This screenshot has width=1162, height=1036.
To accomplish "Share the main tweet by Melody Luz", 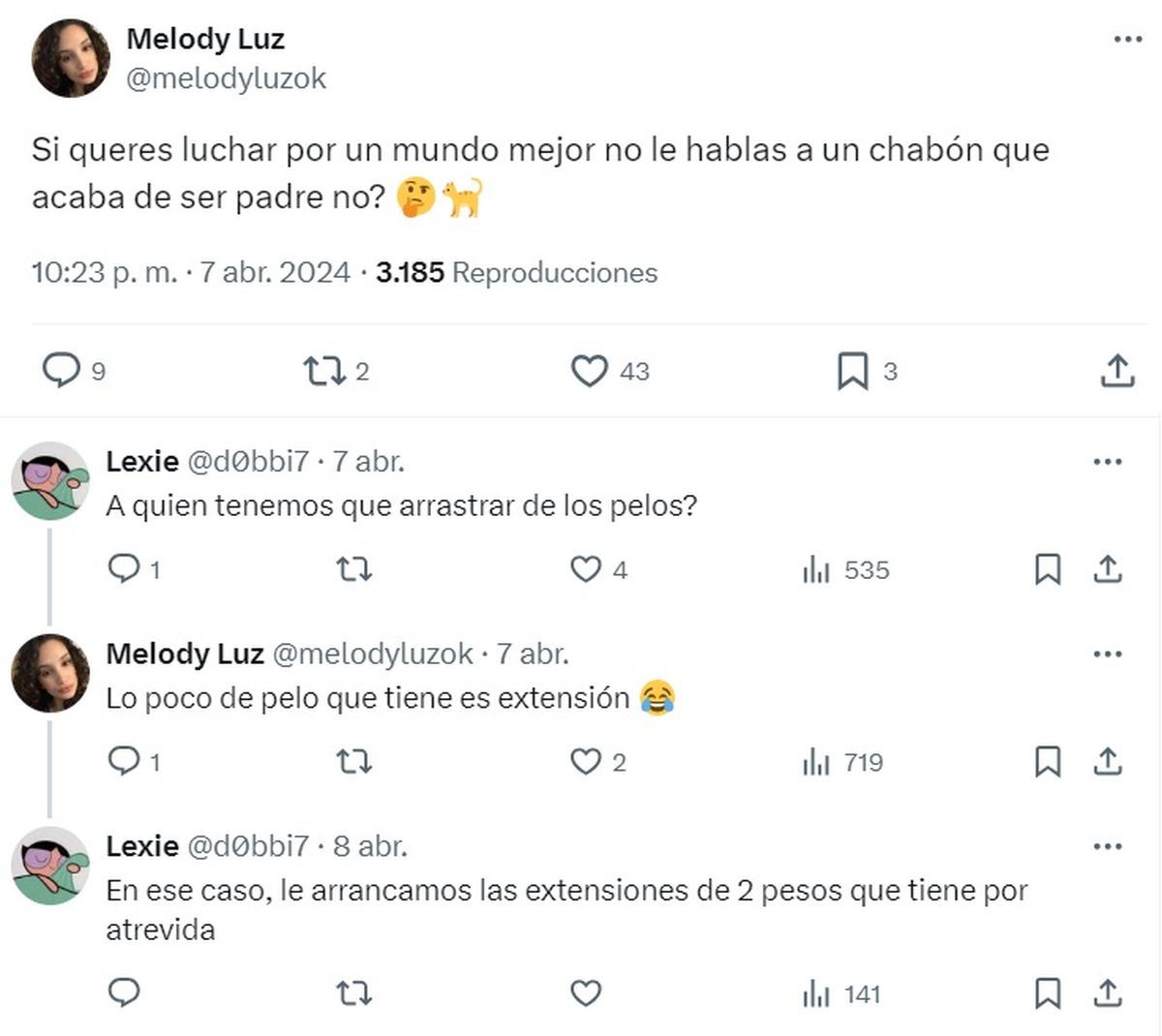I will [1116, 371].
